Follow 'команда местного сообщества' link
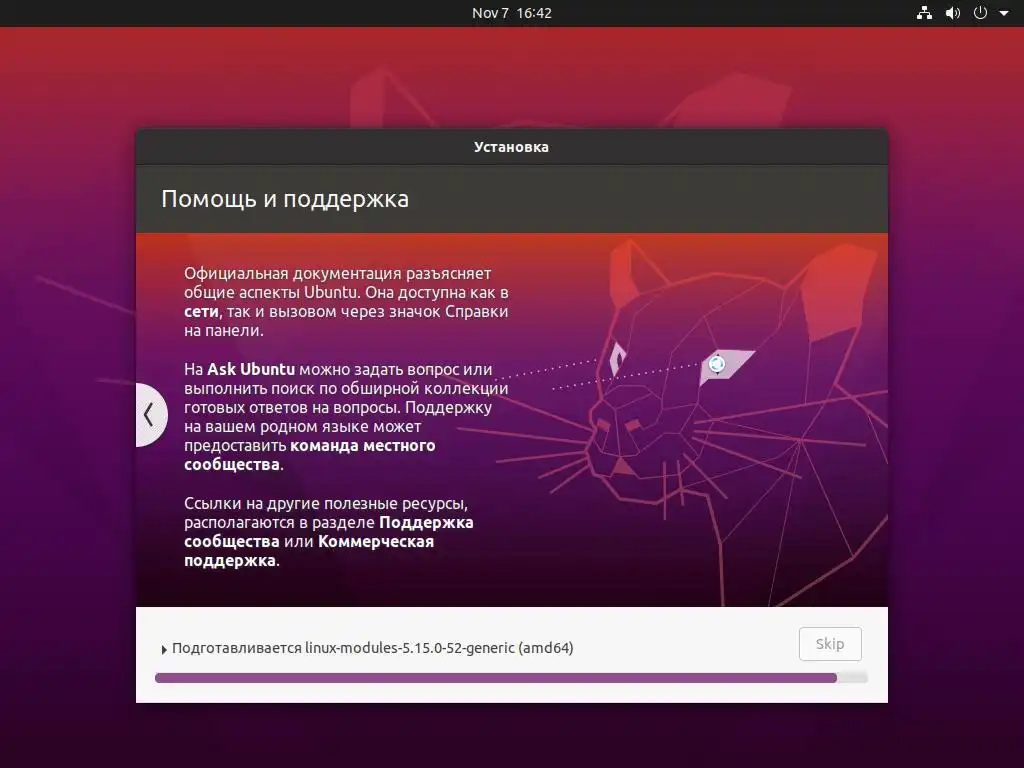The width and height of the screenshot is (1024, 768). tap(310, 455)
